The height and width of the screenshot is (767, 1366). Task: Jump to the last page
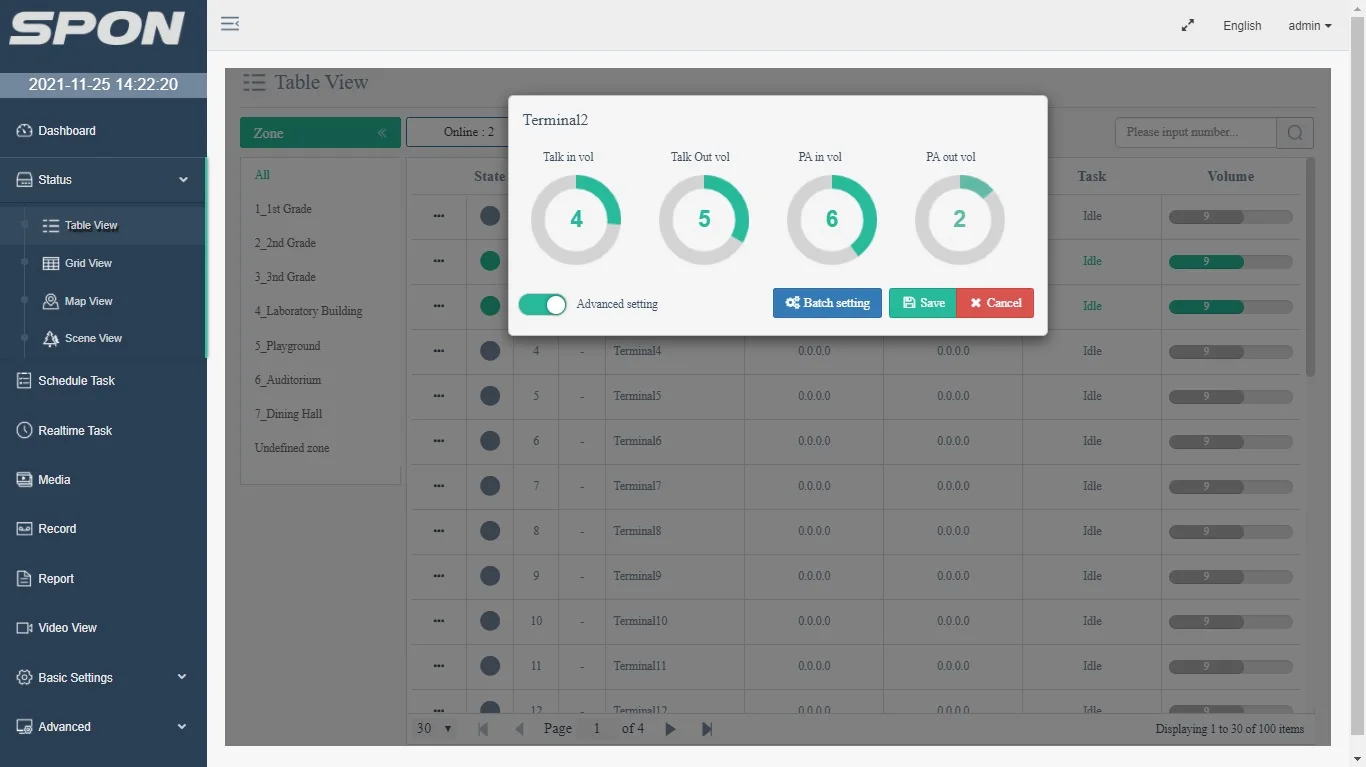tap(707, 729)
